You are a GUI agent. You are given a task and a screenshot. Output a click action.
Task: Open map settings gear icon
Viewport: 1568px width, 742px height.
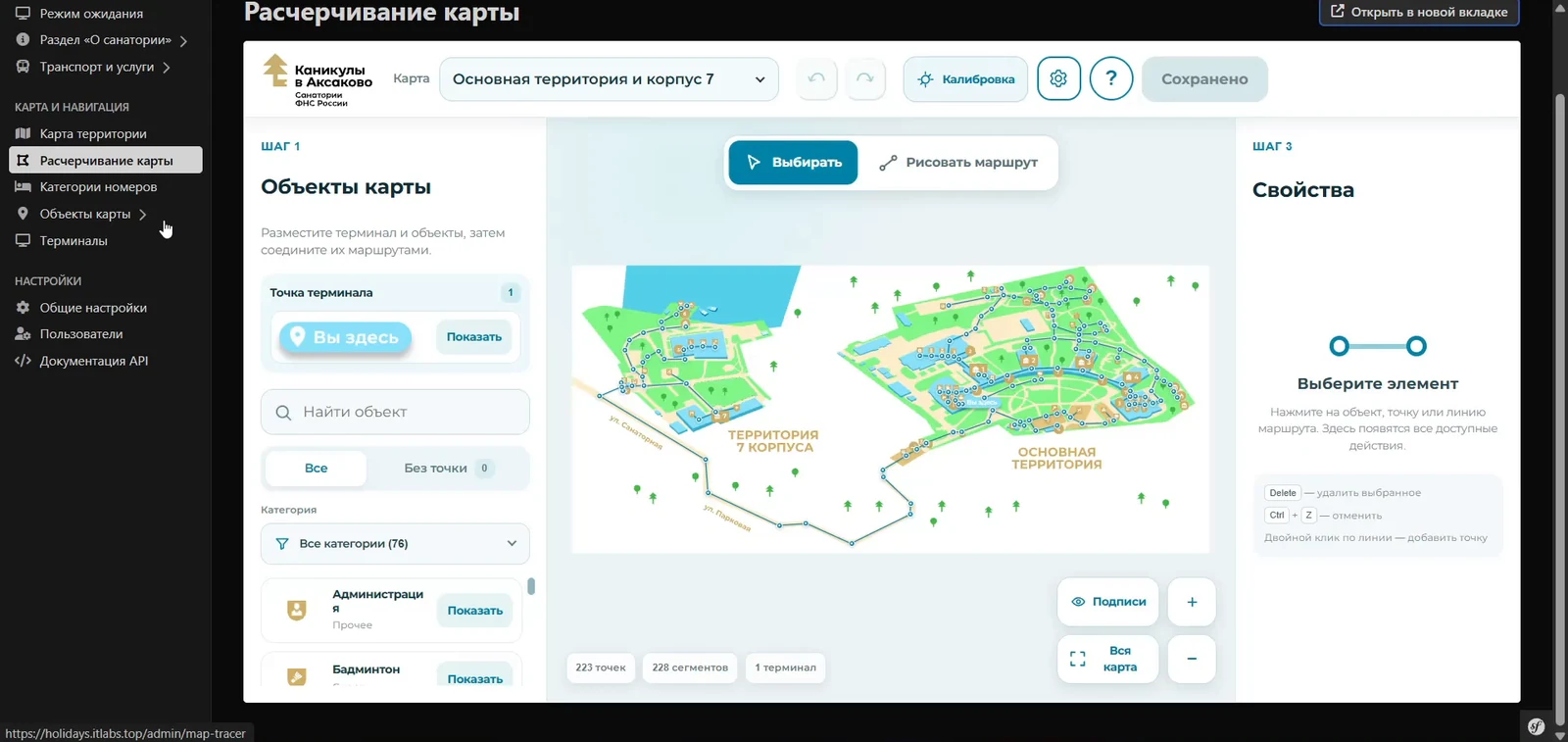click(x=1058, y=78)
